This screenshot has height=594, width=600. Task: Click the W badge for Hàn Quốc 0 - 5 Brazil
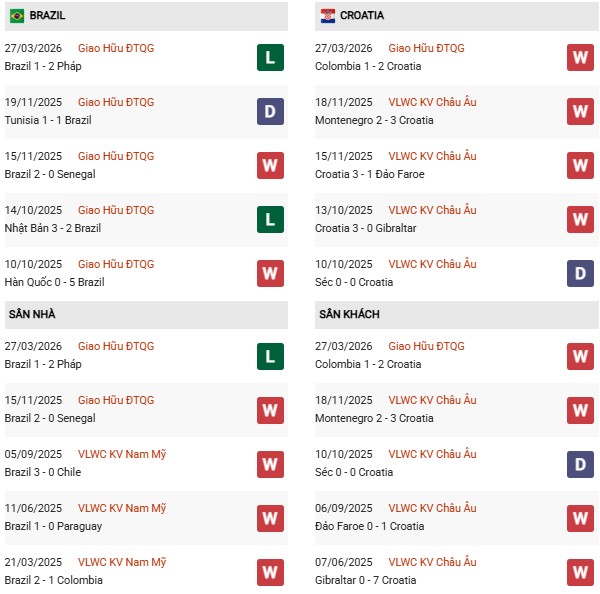click(270, 273)
